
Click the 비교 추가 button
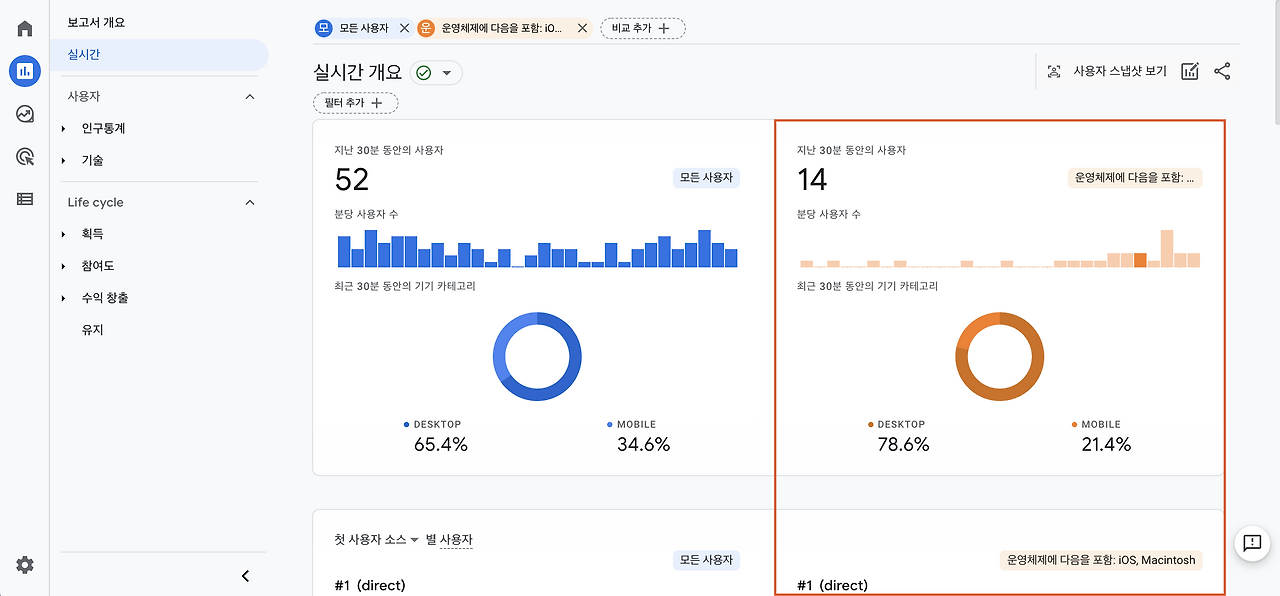pyautogui.click(x=643, y=28)
